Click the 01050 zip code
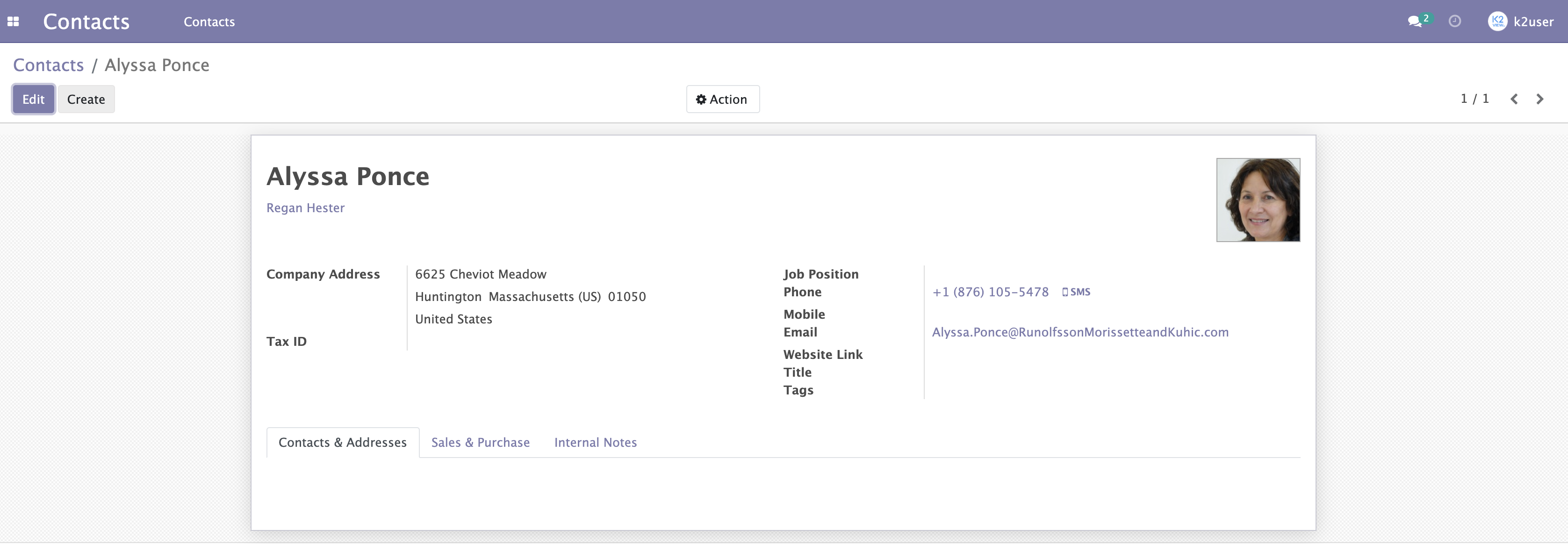This screenshot has width=1568, height=544. click(x=627, y=297)
